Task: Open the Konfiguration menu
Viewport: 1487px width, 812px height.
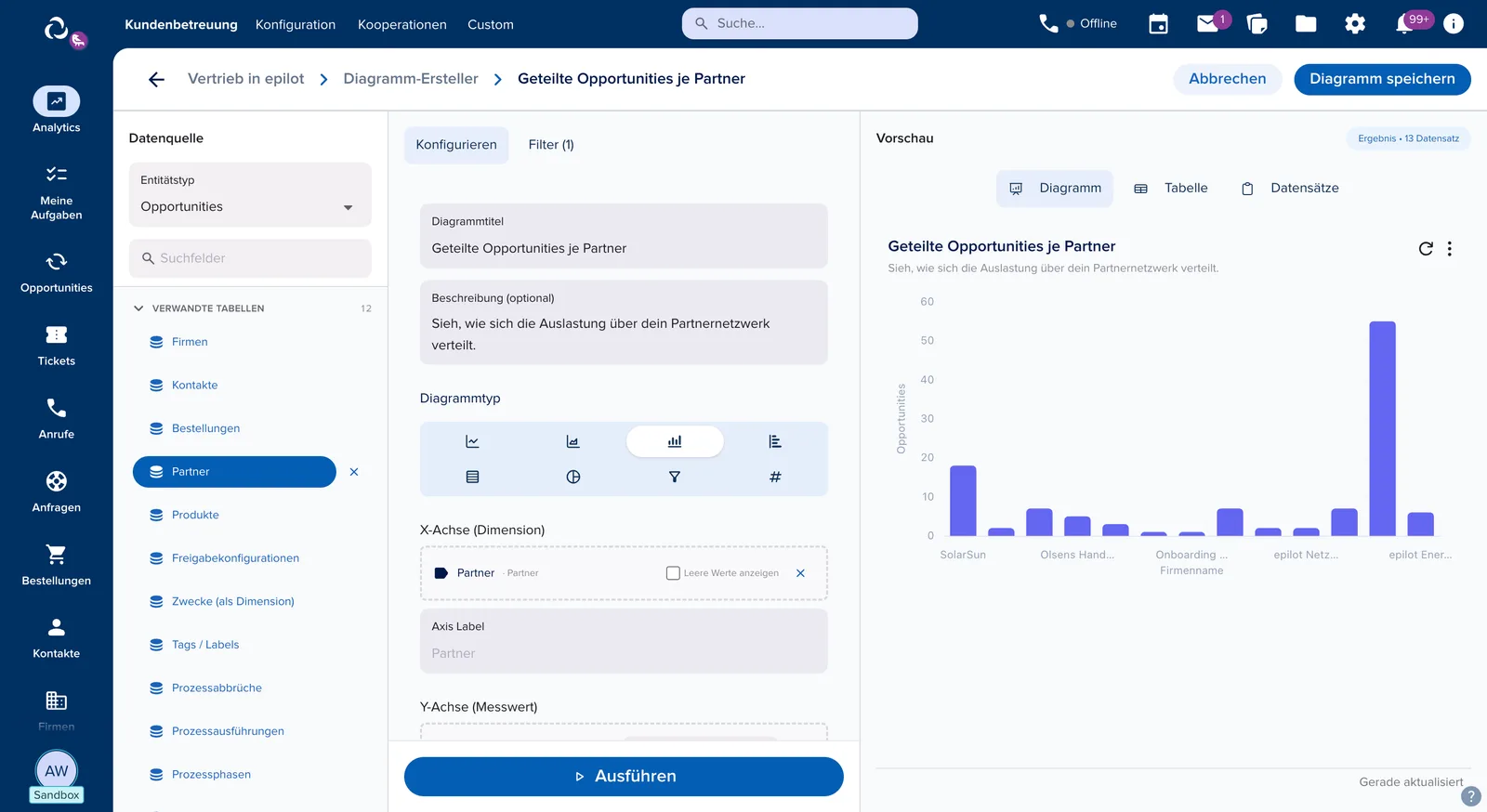Action: click(x=296, y=24)
